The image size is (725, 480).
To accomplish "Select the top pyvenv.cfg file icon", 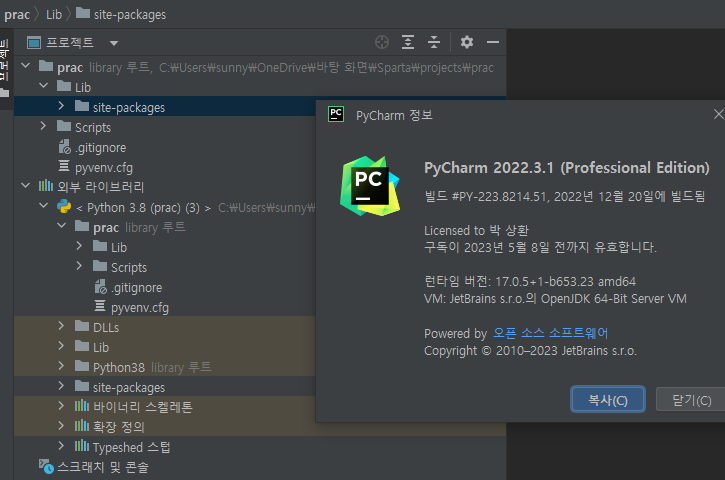I will 64,166.
